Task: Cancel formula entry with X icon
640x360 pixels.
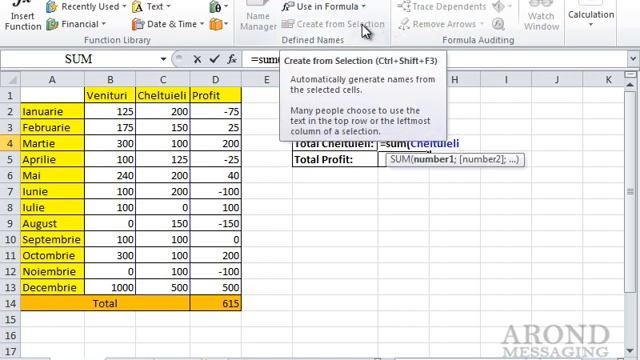Action: 197,59
